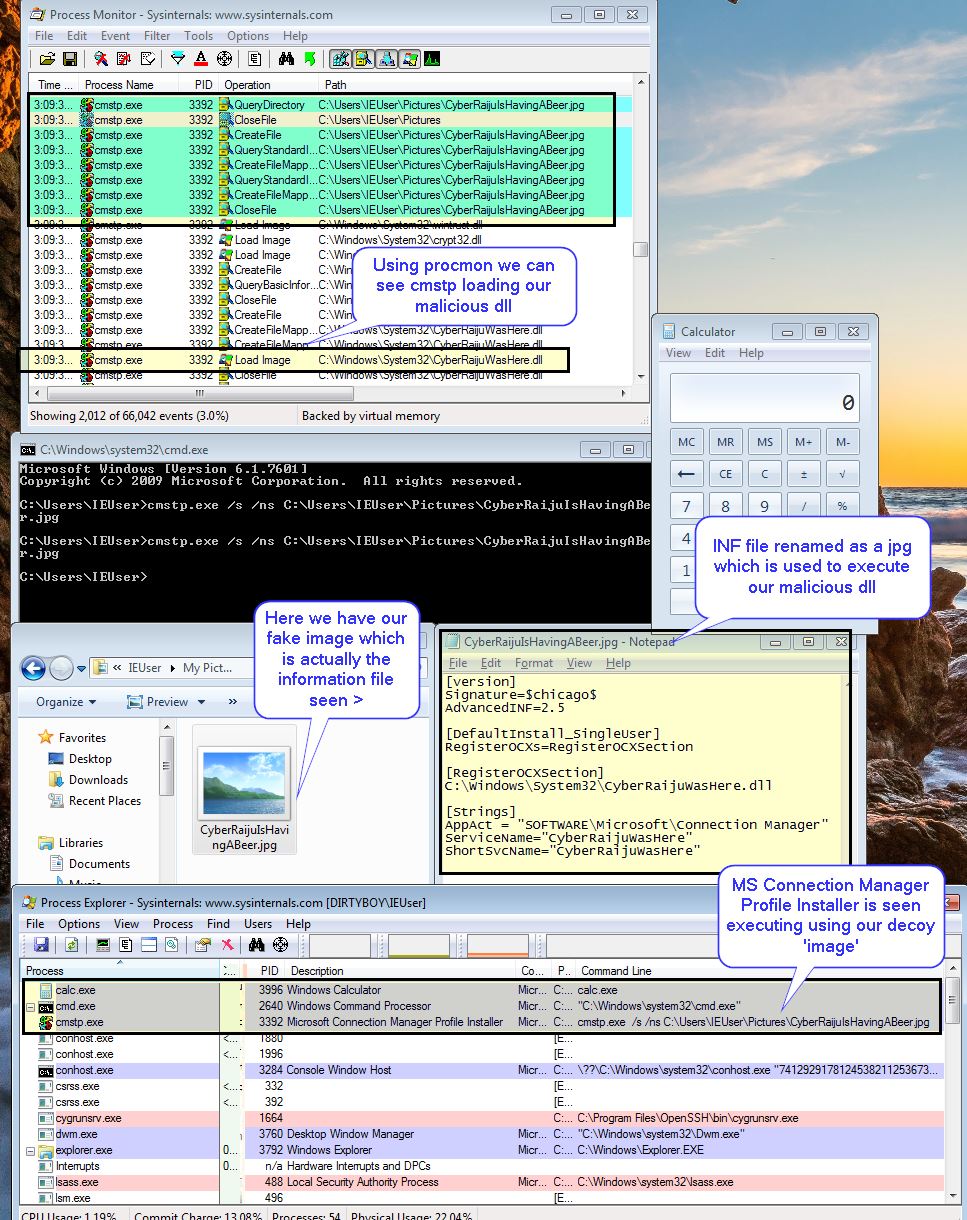Toggle Show Lower Pane icon in Process Explorer
967x1220 pixels.
coord(149,944)
